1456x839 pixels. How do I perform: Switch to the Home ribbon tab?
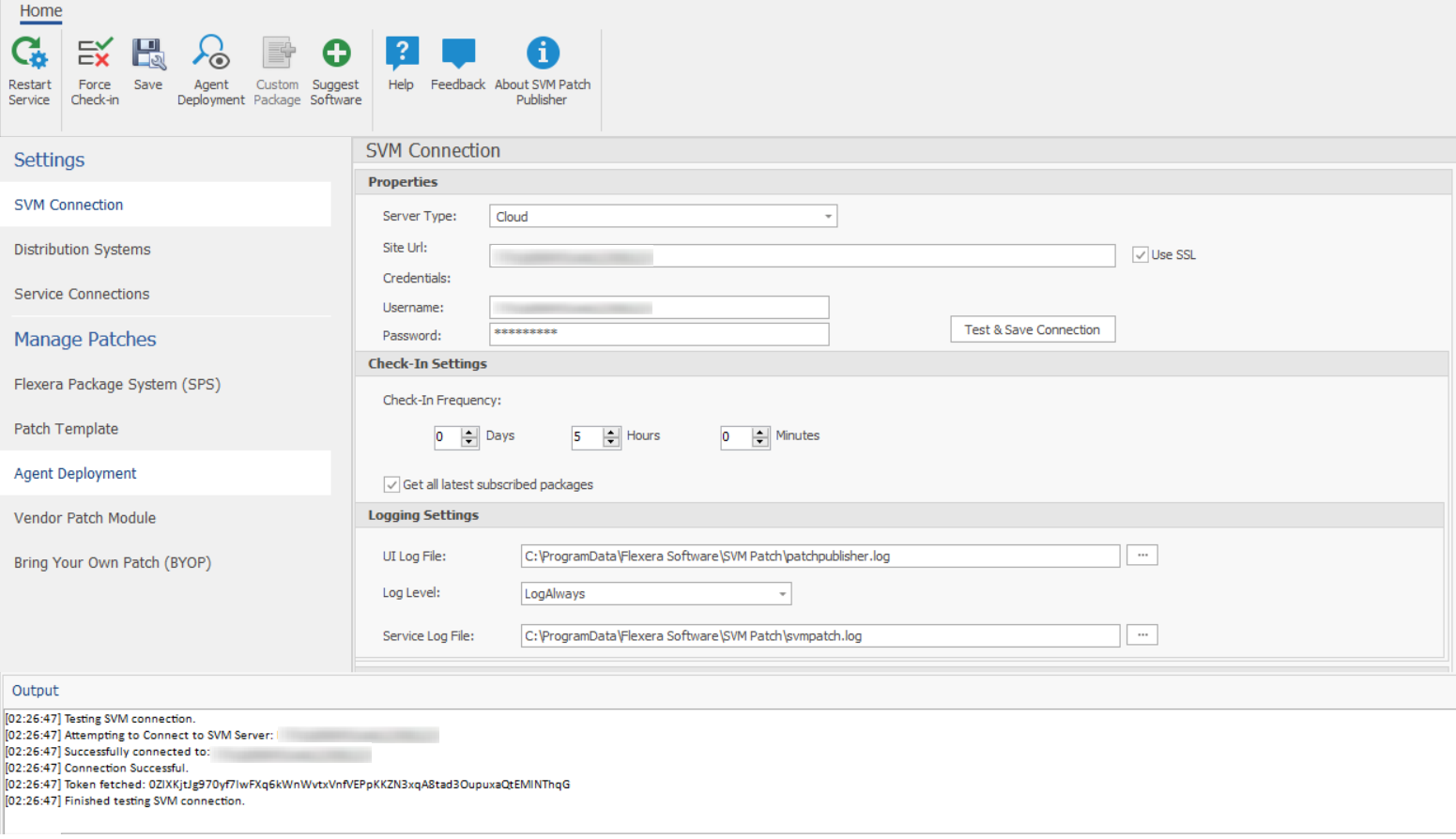tap(41, 11)
